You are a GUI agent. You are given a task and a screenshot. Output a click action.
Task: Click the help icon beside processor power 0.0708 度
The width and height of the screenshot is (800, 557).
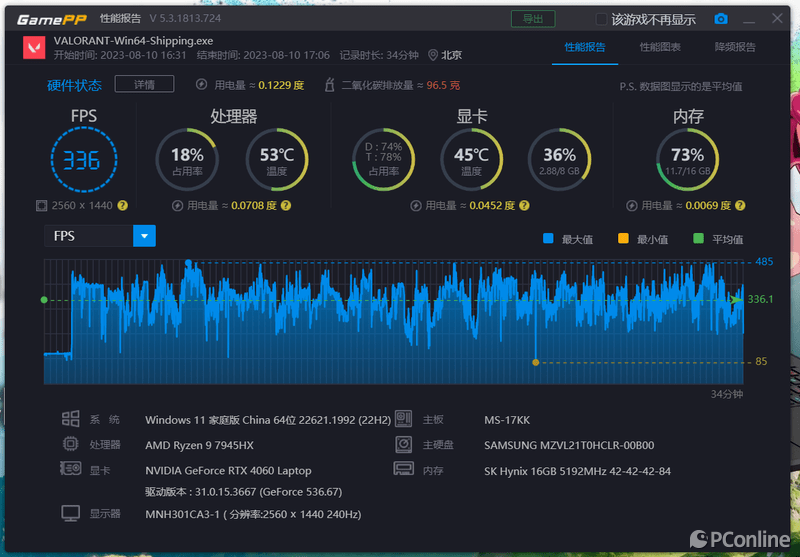pos(286,206)
